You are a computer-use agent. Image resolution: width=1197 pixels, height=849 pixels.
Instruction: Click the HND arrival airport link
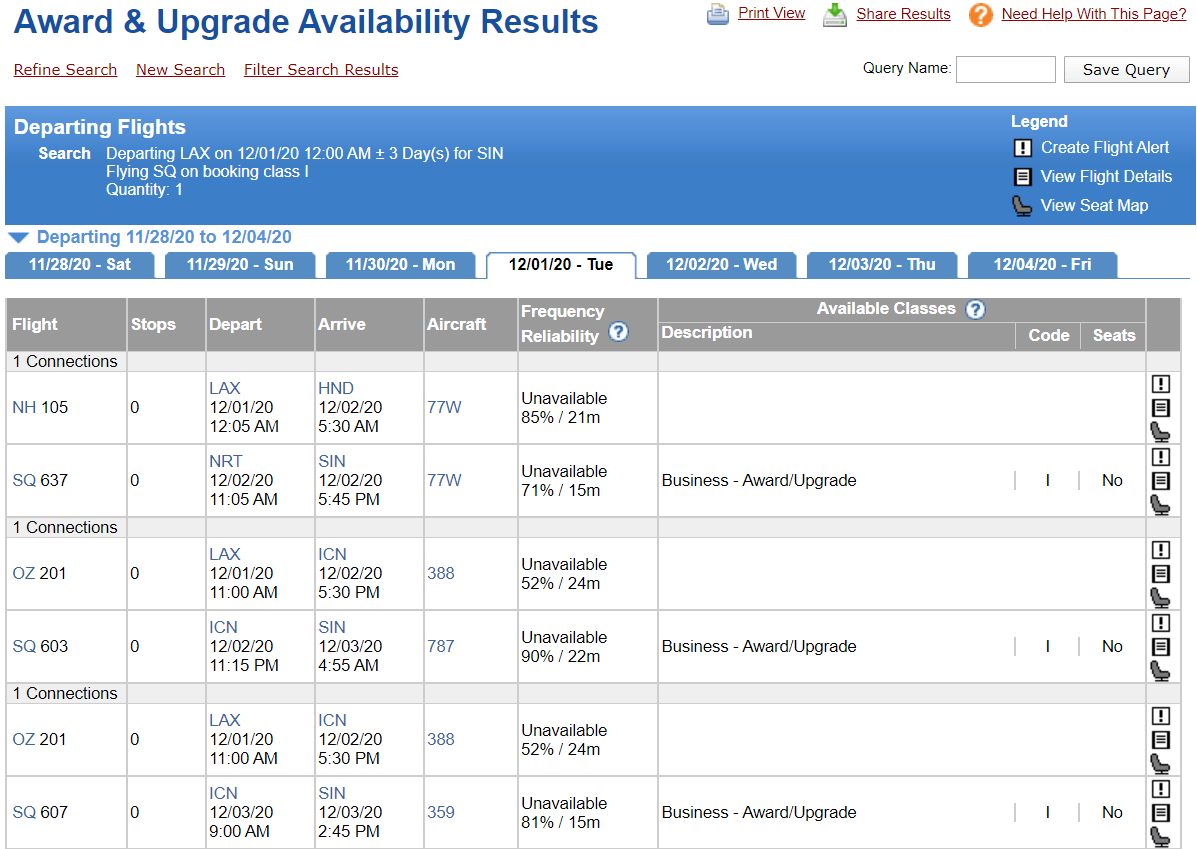click(x=336, y=389)
